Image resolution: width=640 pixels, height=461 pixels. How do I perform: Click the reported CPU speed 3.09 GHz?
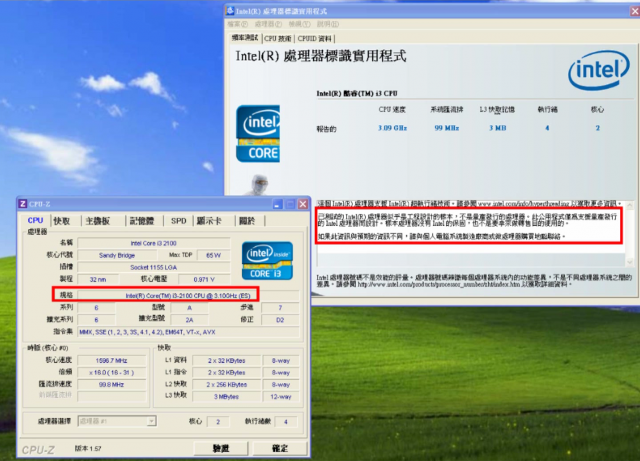[x=392, y=128]
